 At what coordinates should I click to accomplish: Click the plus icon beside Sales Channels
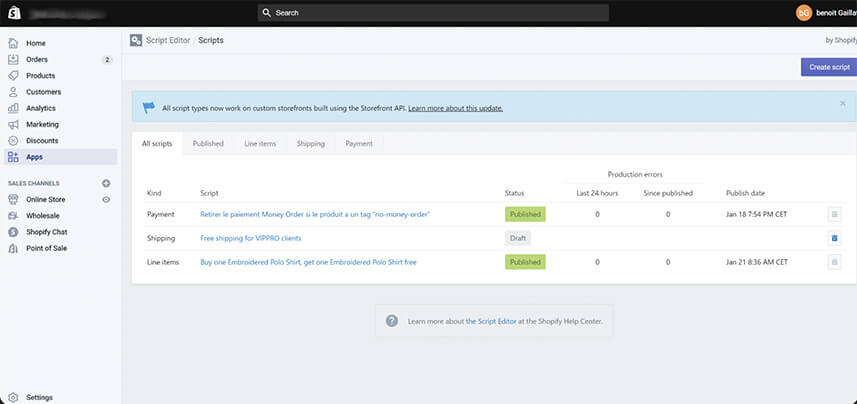pyautogui.click(x=106, y=183)
